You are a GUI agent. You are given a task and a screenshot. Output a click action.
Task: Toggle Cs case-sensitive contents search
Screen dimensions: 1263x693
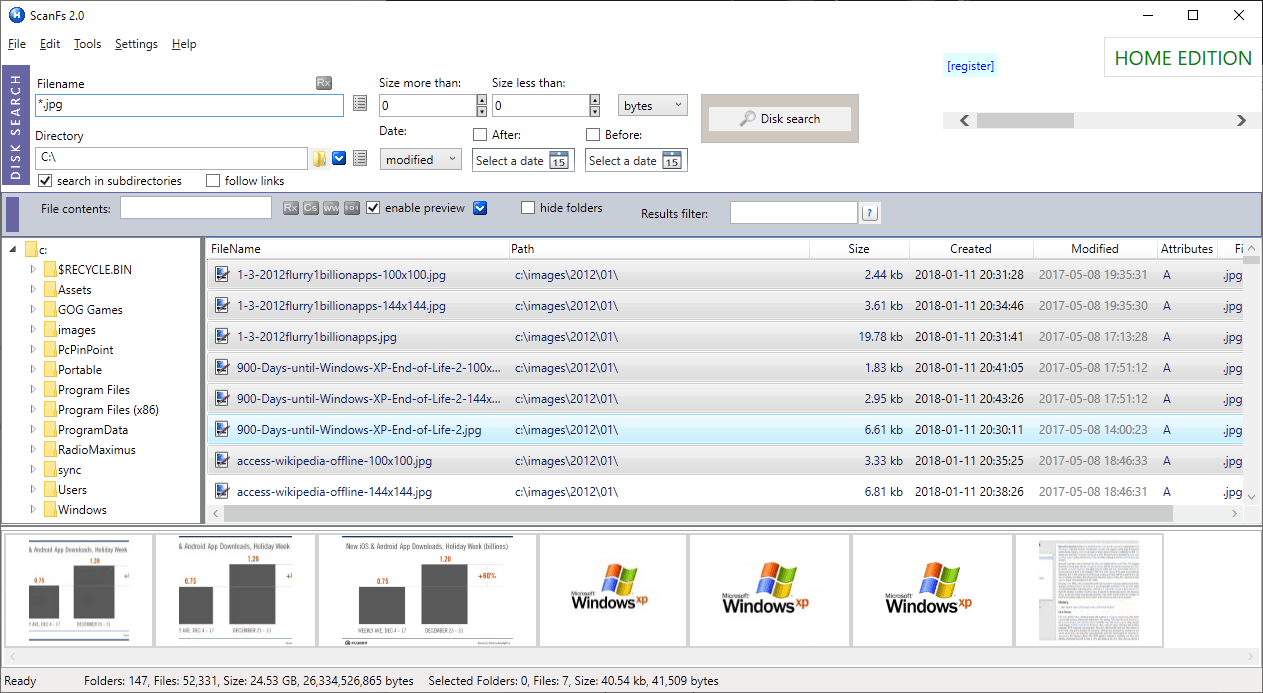[x=311, y=208]
